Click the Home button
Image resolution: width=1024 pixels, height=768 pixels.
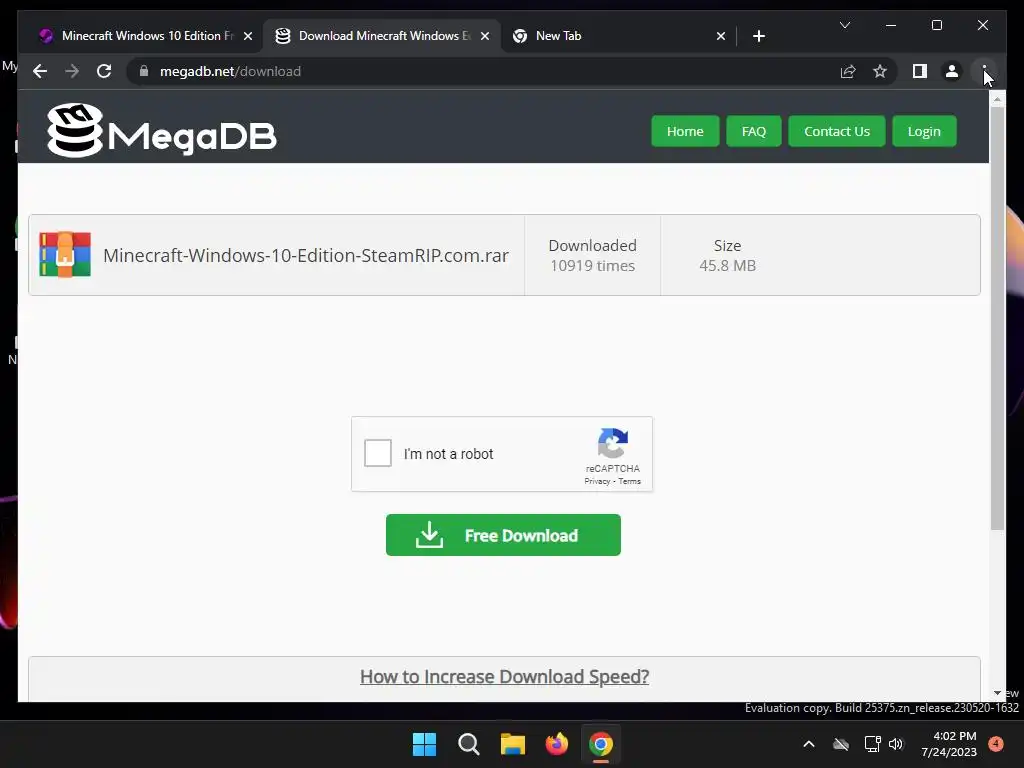685,131
